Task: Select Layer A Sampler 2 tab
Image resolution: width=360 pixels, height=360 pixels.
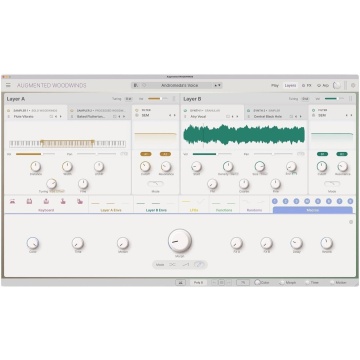Action: pyautogui.click(x=99, y=113)
